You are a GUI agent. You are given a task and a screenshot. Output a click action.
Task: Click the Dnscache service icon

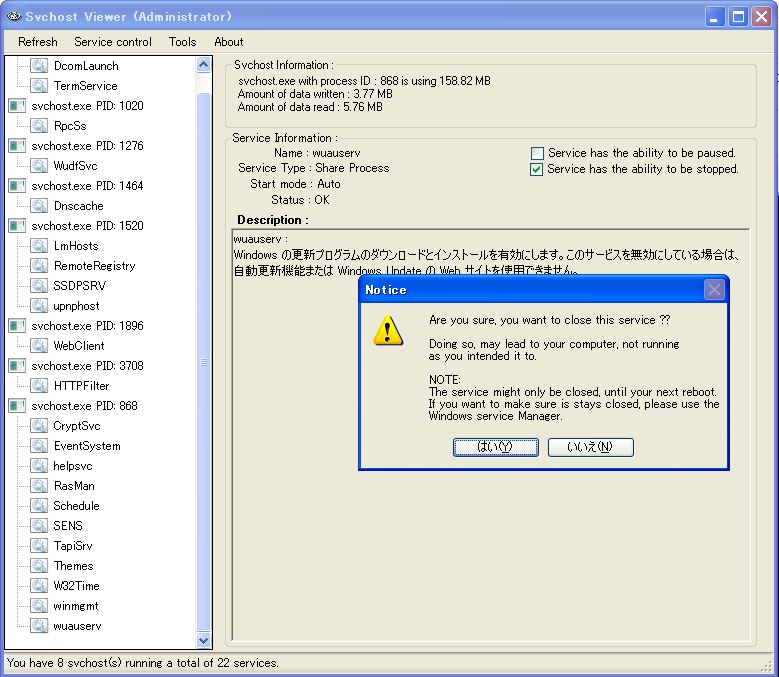pos(39,206)
